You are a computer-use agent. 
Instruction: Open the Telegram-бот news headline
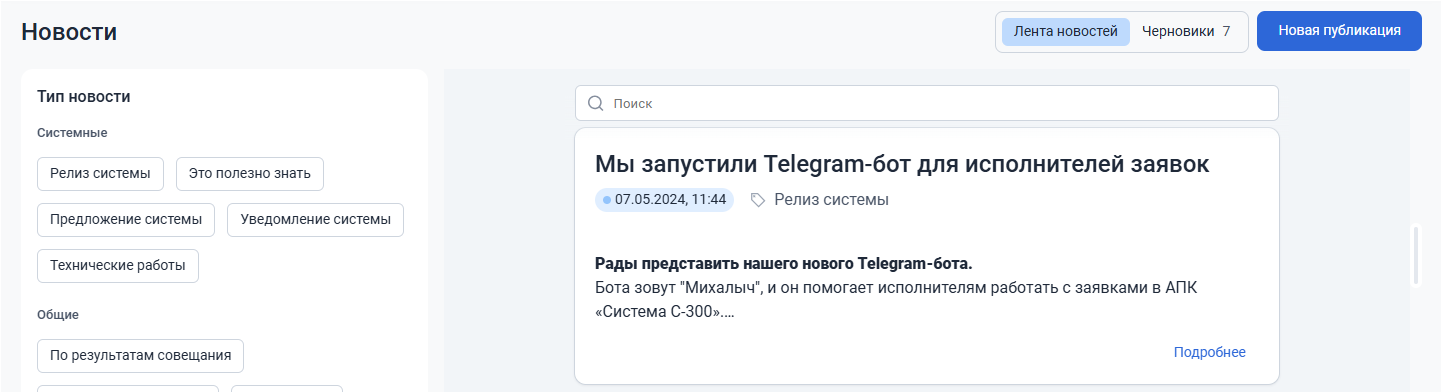(x=902, y=164)
